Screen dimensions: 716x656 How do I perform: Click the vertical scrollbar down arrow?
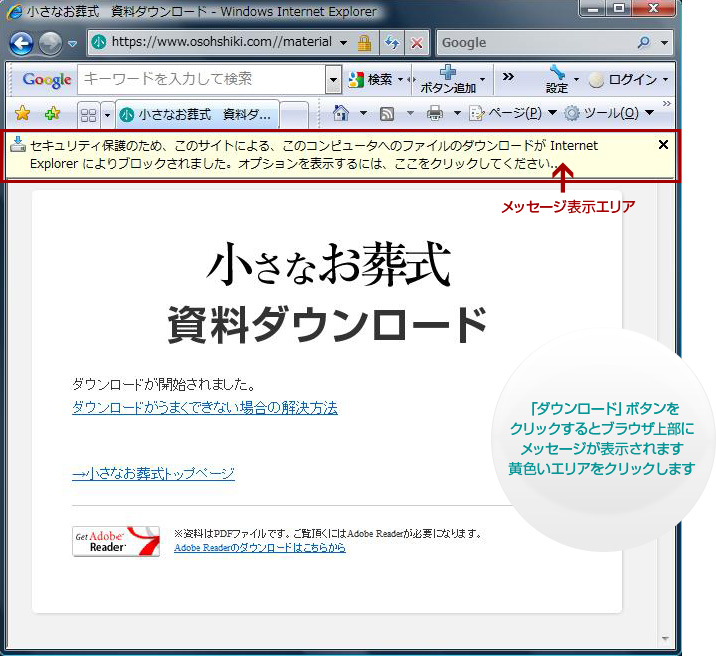665,639
